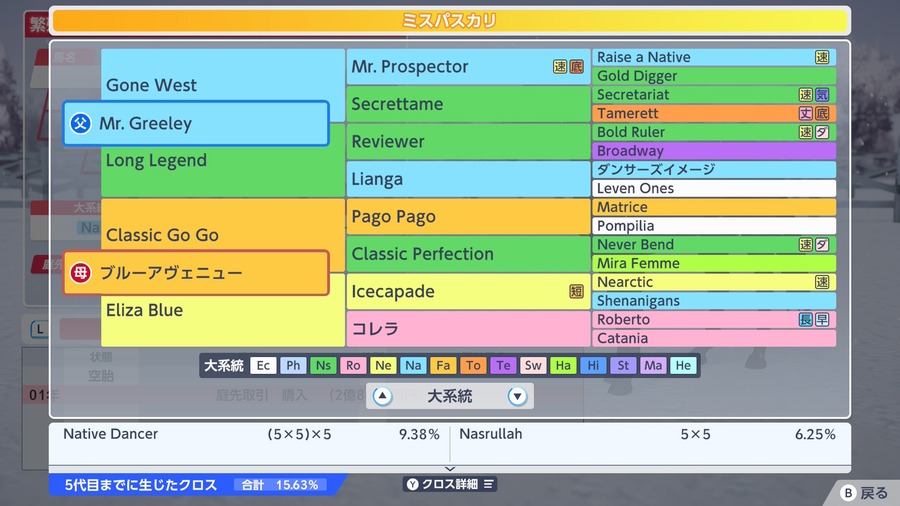Click the Y button icon for cross details

tap(412, 484)
